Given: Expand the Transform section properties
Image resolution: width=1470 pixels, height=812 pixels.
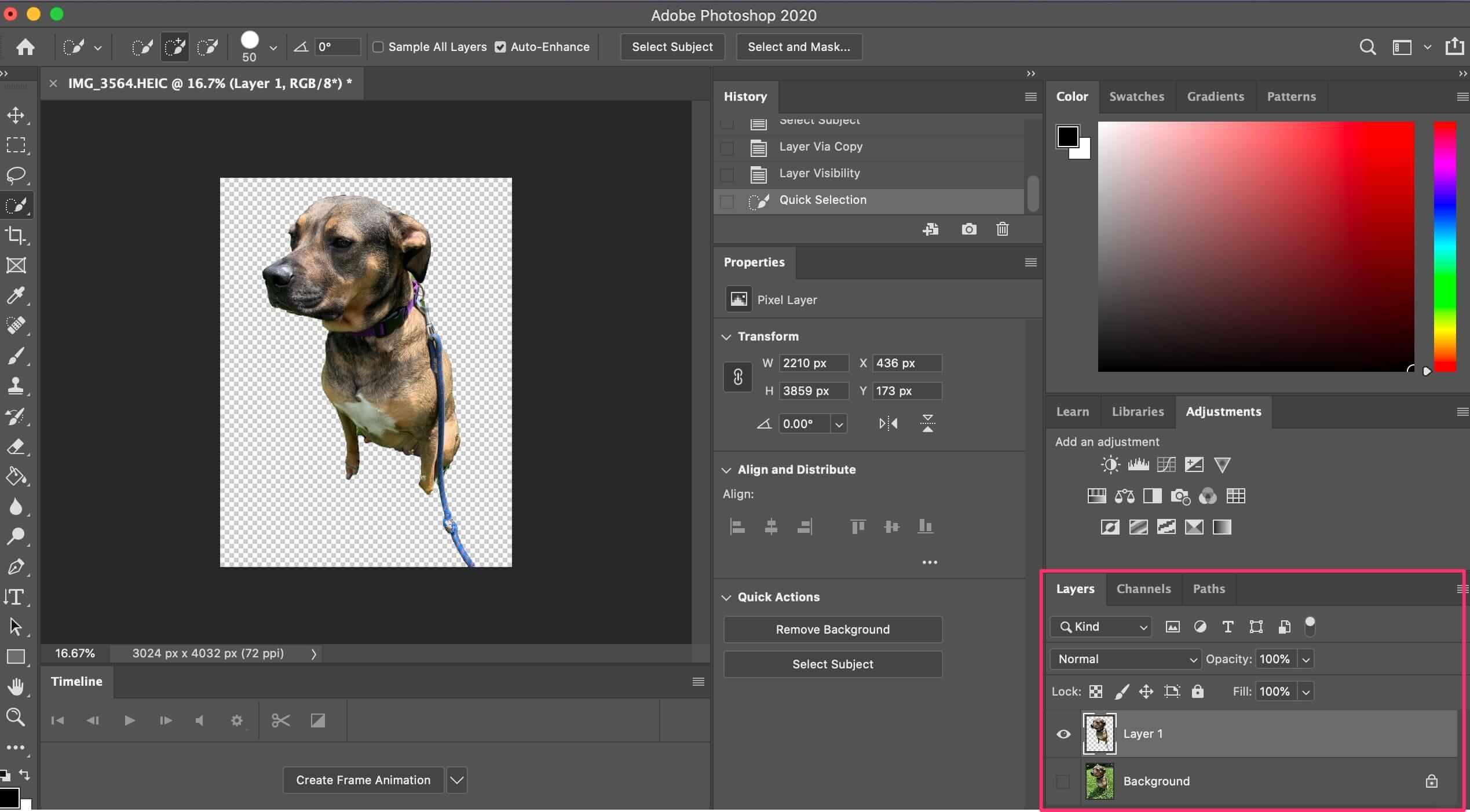Looking at the screenshot, I should point(726,335).
